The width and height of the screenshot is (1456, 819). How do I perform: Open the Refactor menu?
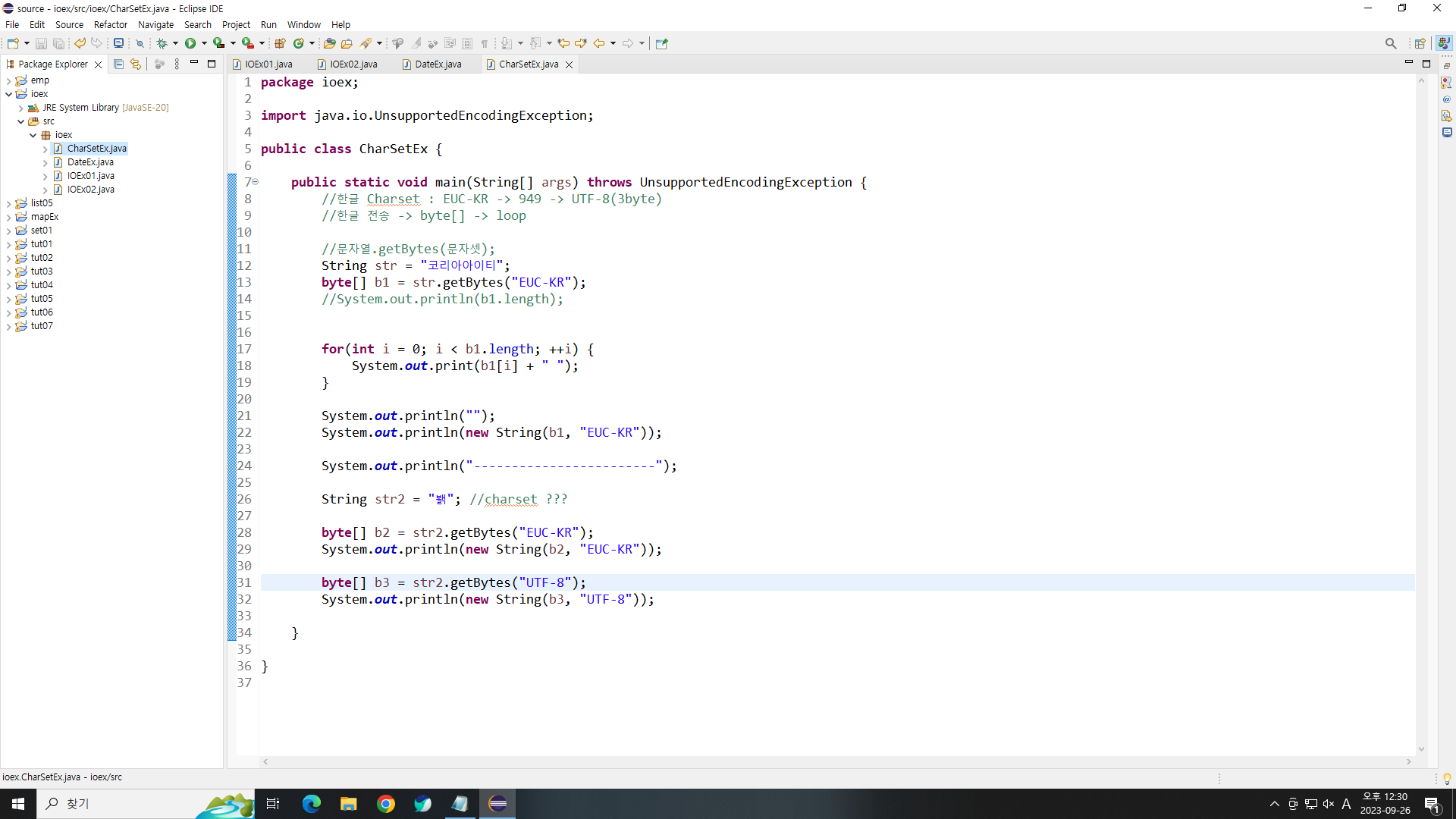click(110, 24)
